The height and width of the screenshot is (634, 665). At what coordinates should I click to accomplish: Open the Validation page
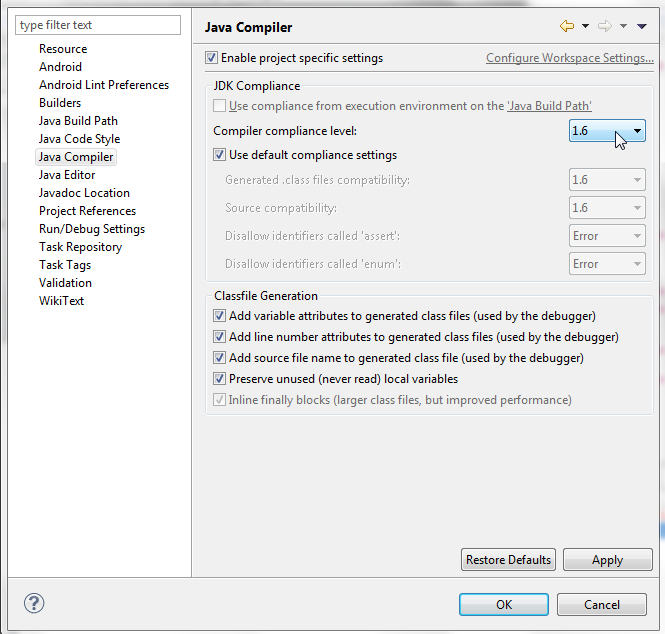[x=65, y=283]
